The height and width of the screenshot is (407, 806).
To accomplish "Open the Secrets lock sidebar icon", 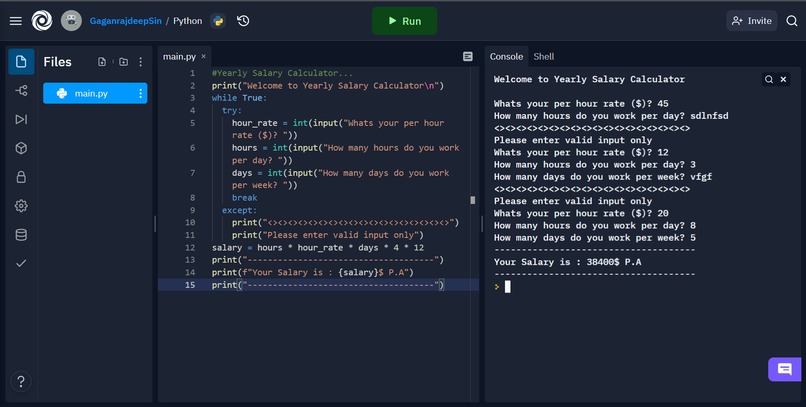I will 21,177.
